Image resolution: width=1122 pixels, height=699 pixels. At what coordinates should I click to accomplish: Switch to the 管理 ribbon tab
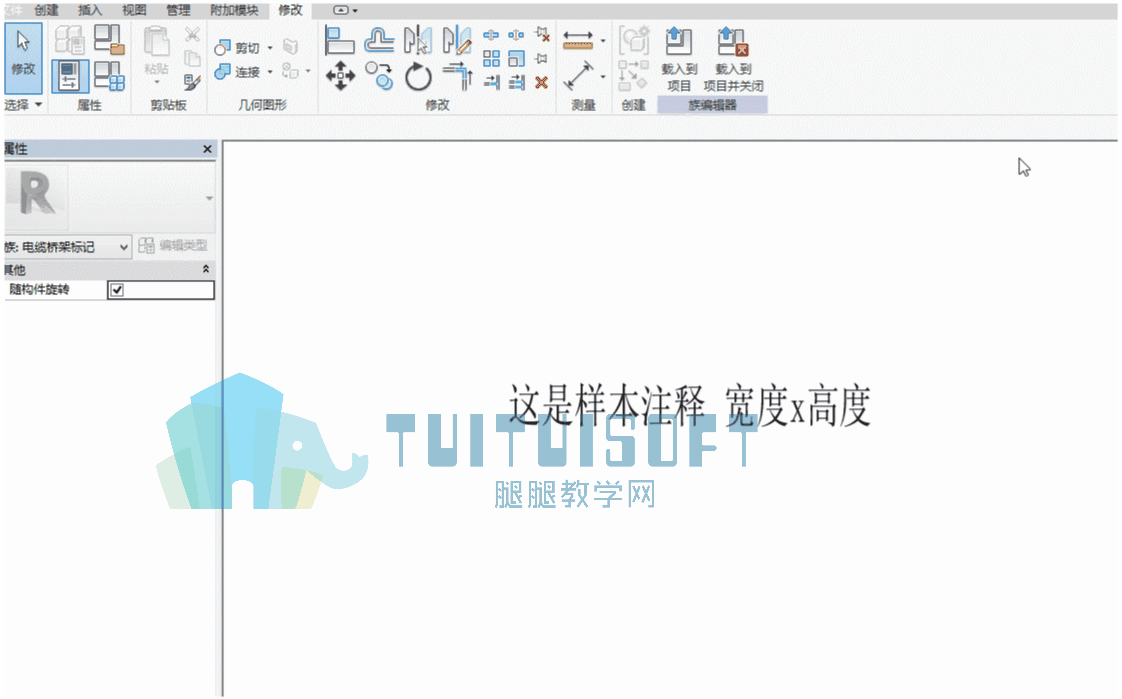tap(178, 10)
